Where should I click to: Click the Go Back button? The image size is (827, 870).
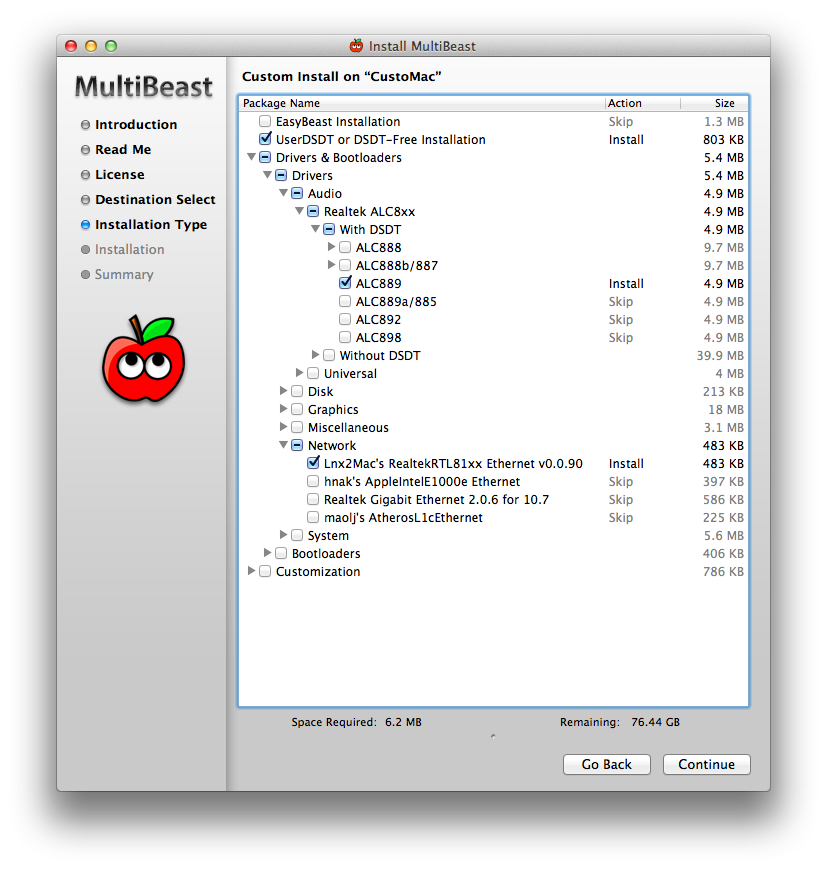tap(606, 764)
